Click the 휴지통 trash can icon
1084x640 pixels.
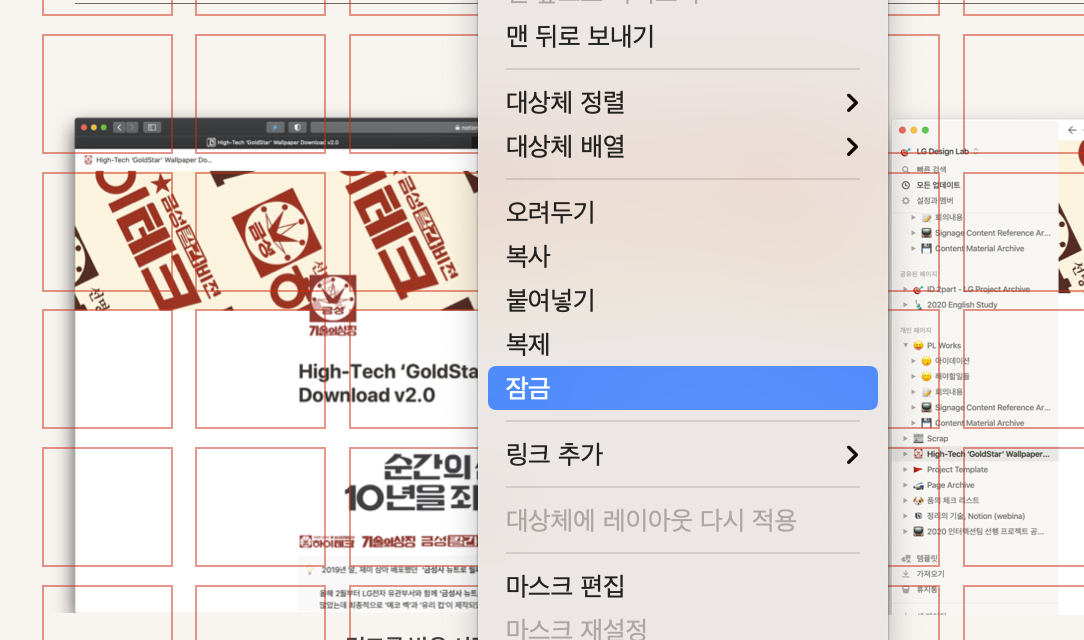(906, 590)
